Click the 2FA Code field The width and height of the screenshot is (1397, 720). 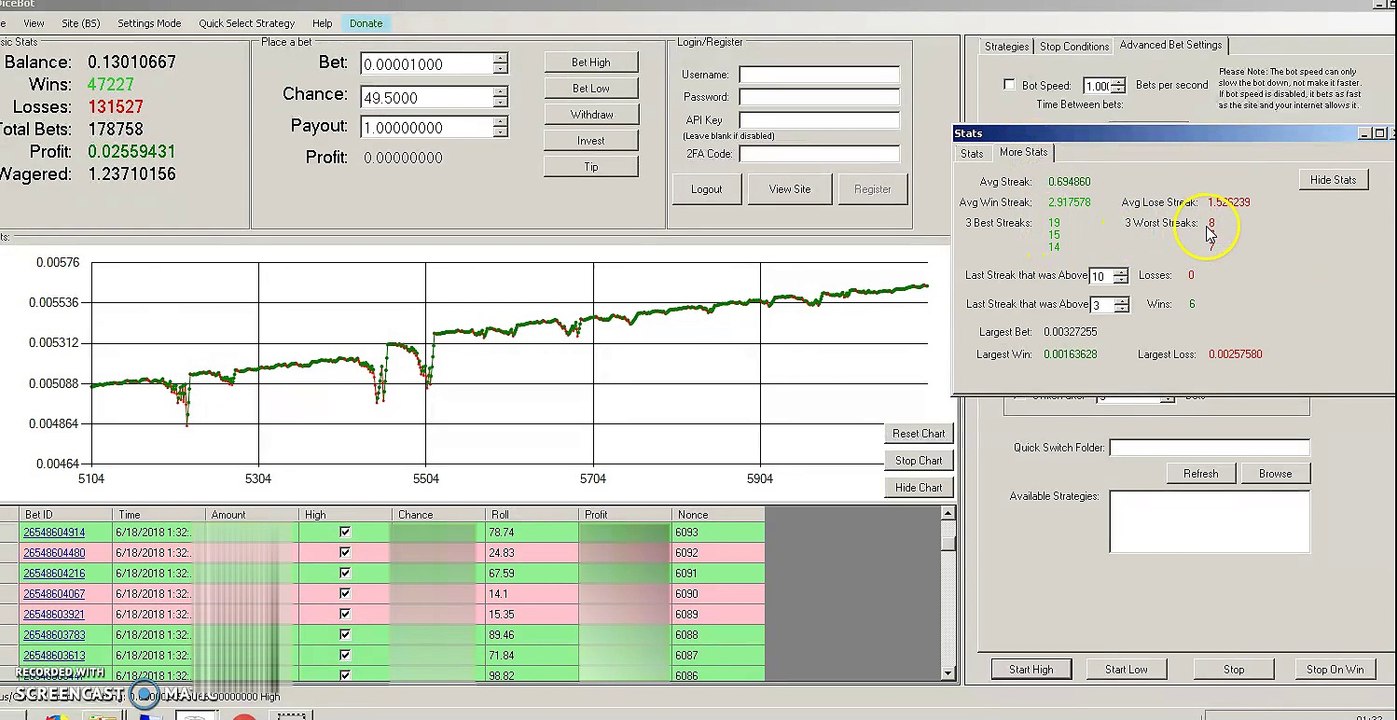(819, 154)
